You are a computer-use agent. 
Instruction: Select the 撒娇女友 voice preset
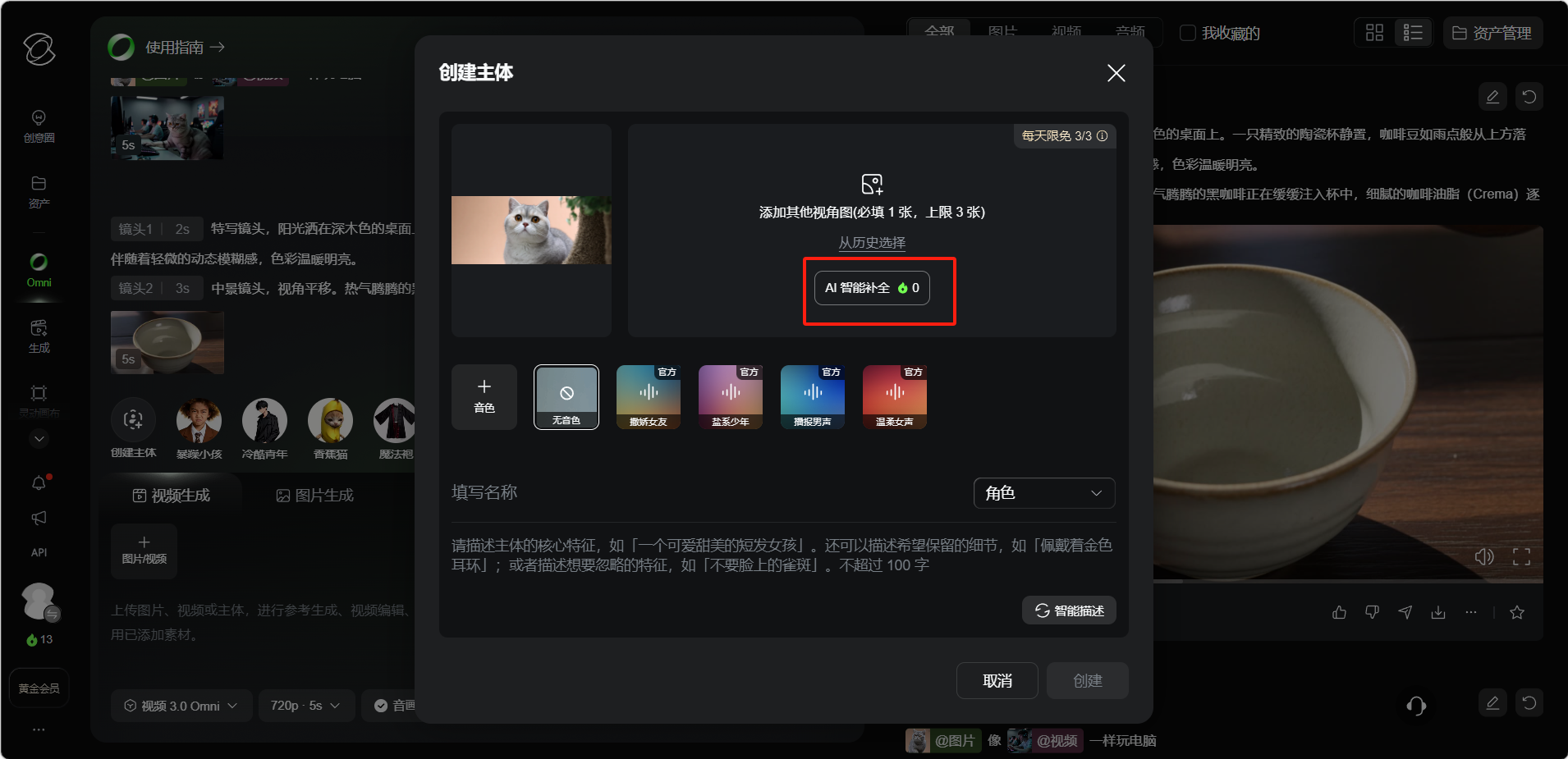[x=648, y=397]
